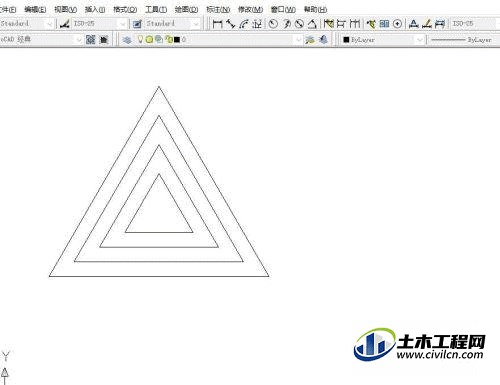Select the Center Mark tool
Screen dimensions: 500x385
click(397, 24)
